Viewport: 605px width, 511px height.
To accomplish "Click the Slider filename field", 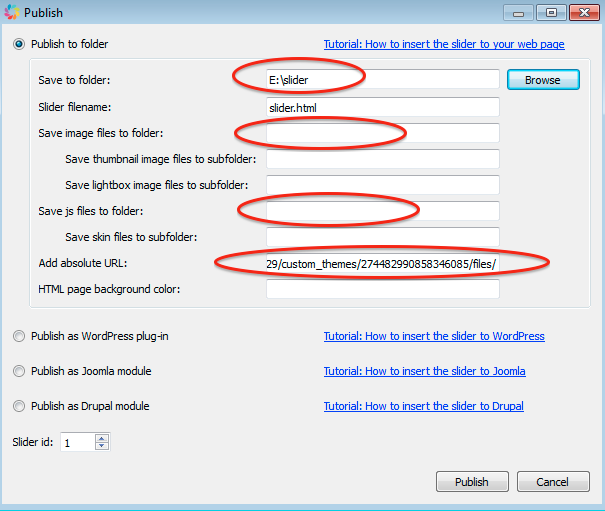I will click(383, 107).
